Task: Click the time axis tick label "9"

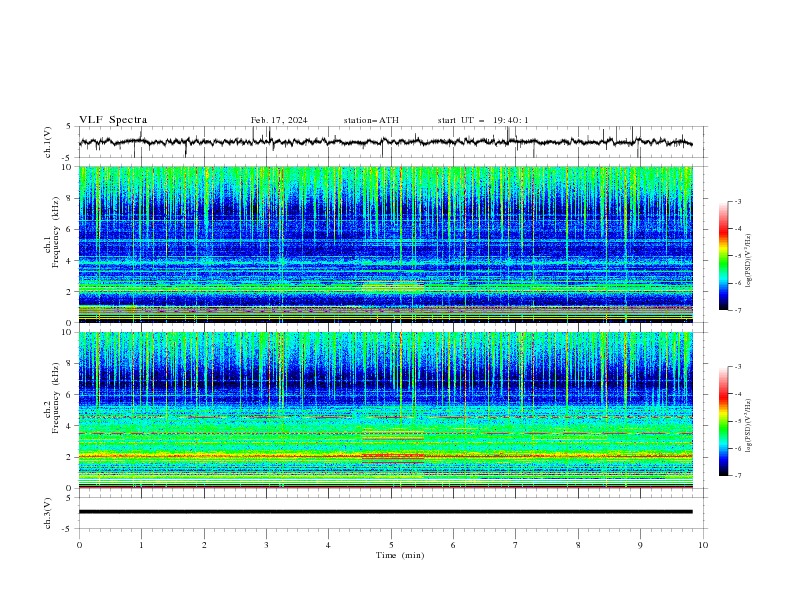Action: point(640,545)
